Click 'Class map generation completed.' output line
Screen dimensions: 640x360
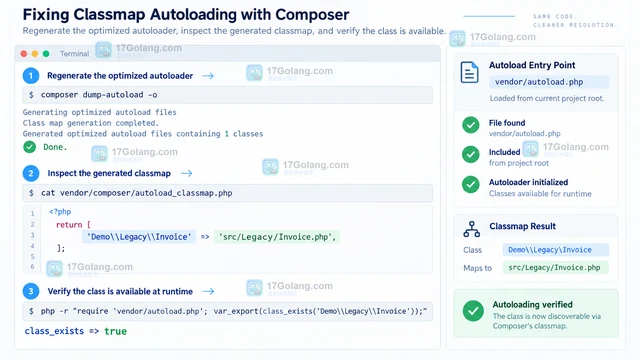click(91, 123)
